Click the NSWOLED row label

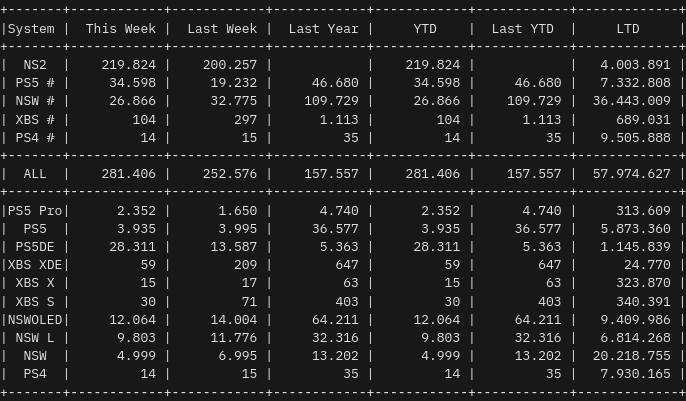35,320
